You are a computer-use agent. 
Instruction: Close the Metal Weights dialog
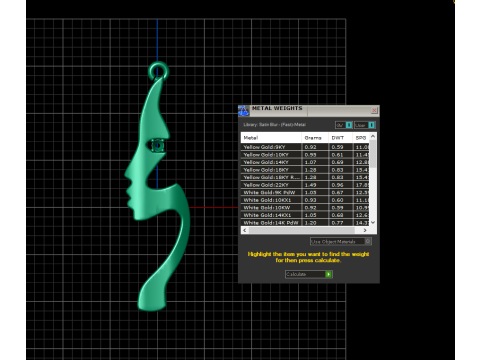374,110
